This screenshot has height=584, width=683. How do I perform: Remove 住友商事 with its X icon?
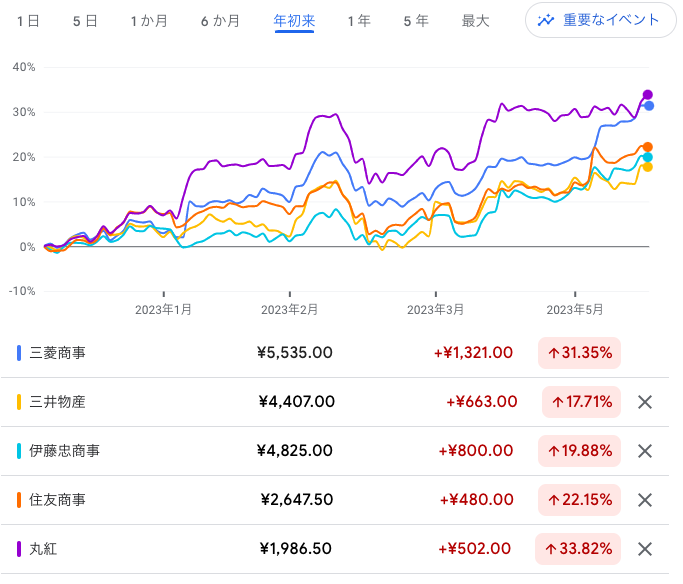[x=645, y=500]
